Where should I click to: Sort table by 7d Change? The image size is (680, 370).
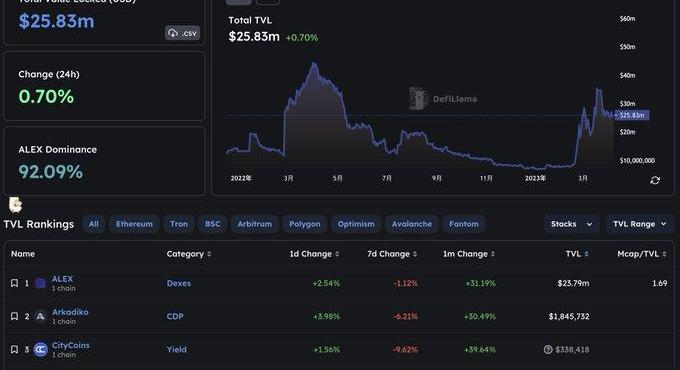pyautogui.click(x=392, y=254)
